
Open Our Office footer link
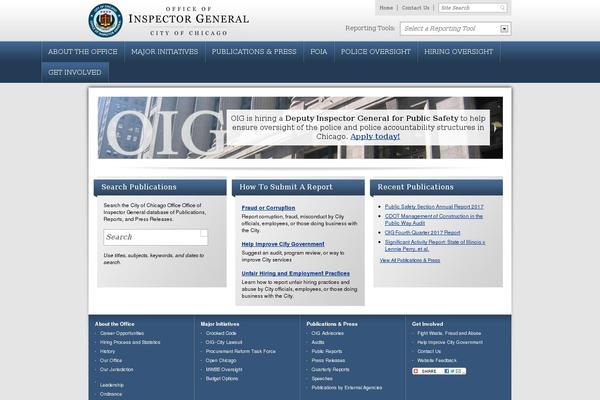pos(111,361)
